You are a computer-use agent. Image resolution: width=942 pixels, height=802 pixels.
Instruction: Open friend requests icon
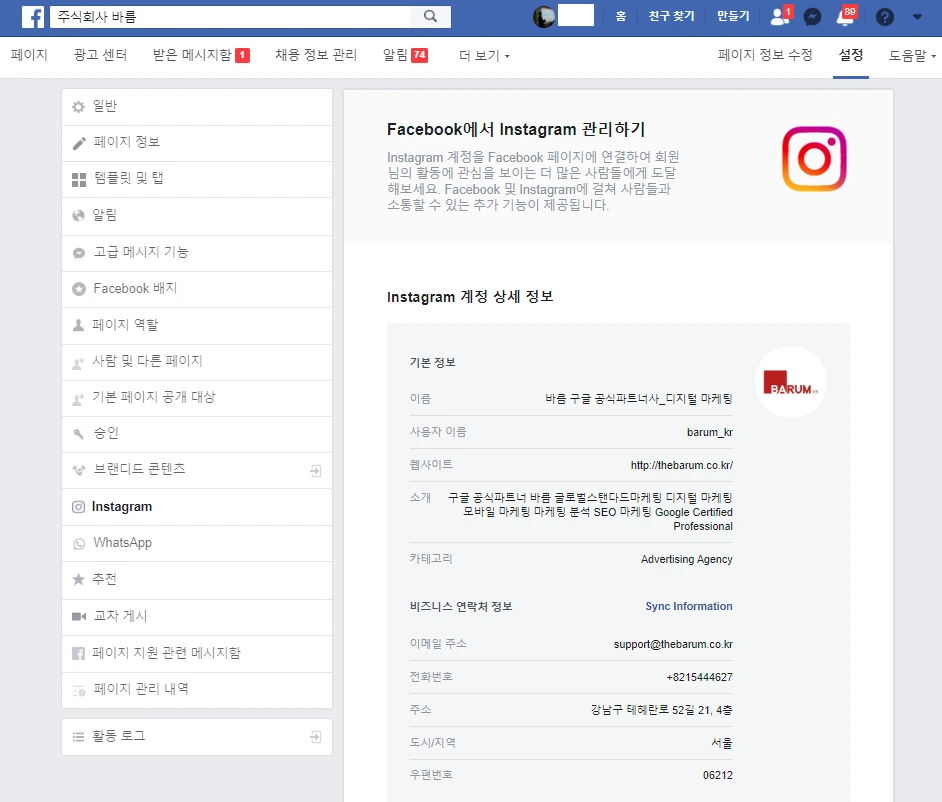780,16
